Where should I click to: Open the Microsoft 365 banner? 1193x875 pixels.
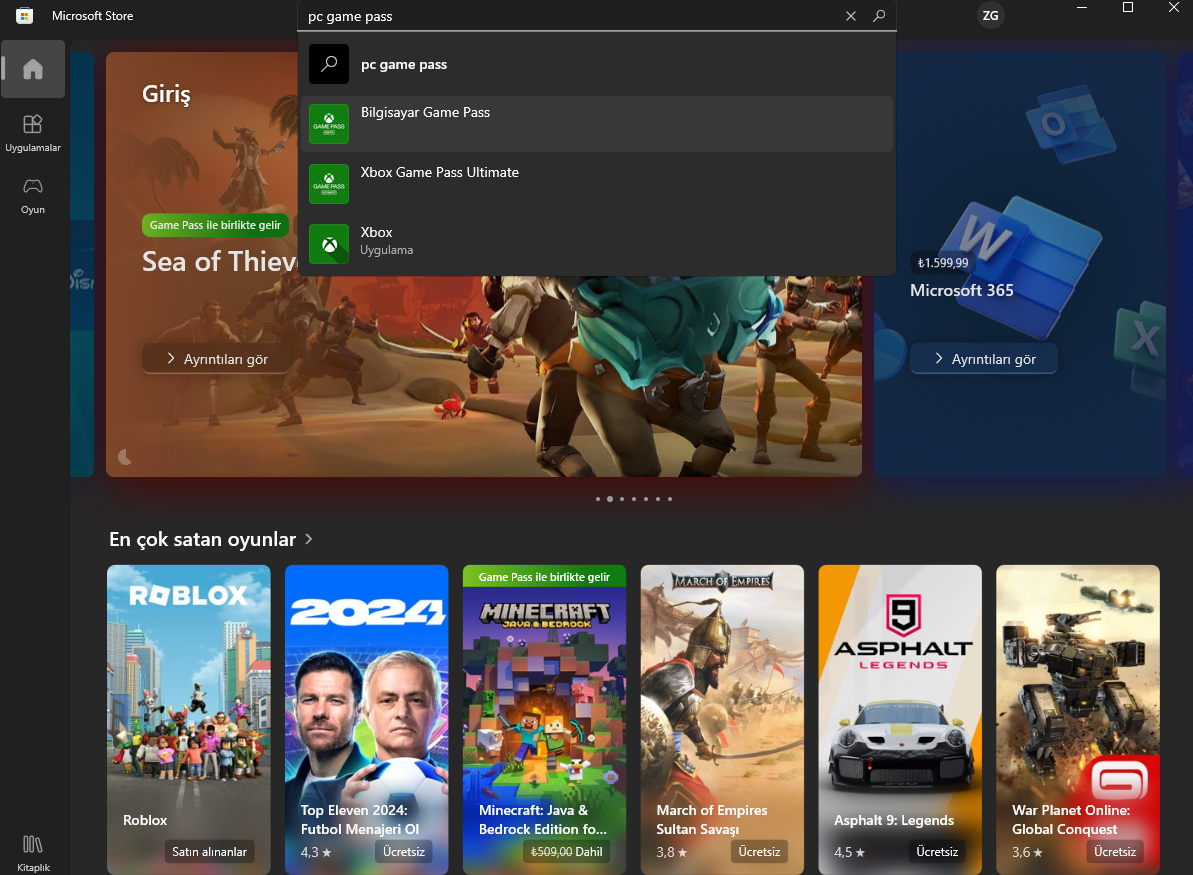(1020, 264)
